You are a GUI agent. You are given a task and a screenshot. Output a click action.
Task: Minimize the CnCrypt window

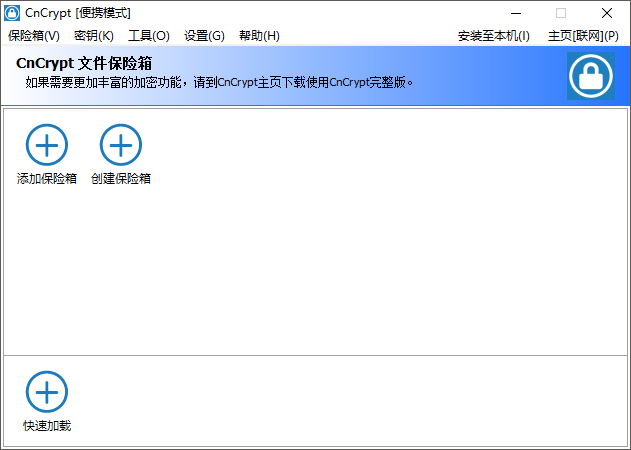coord(515,13)
